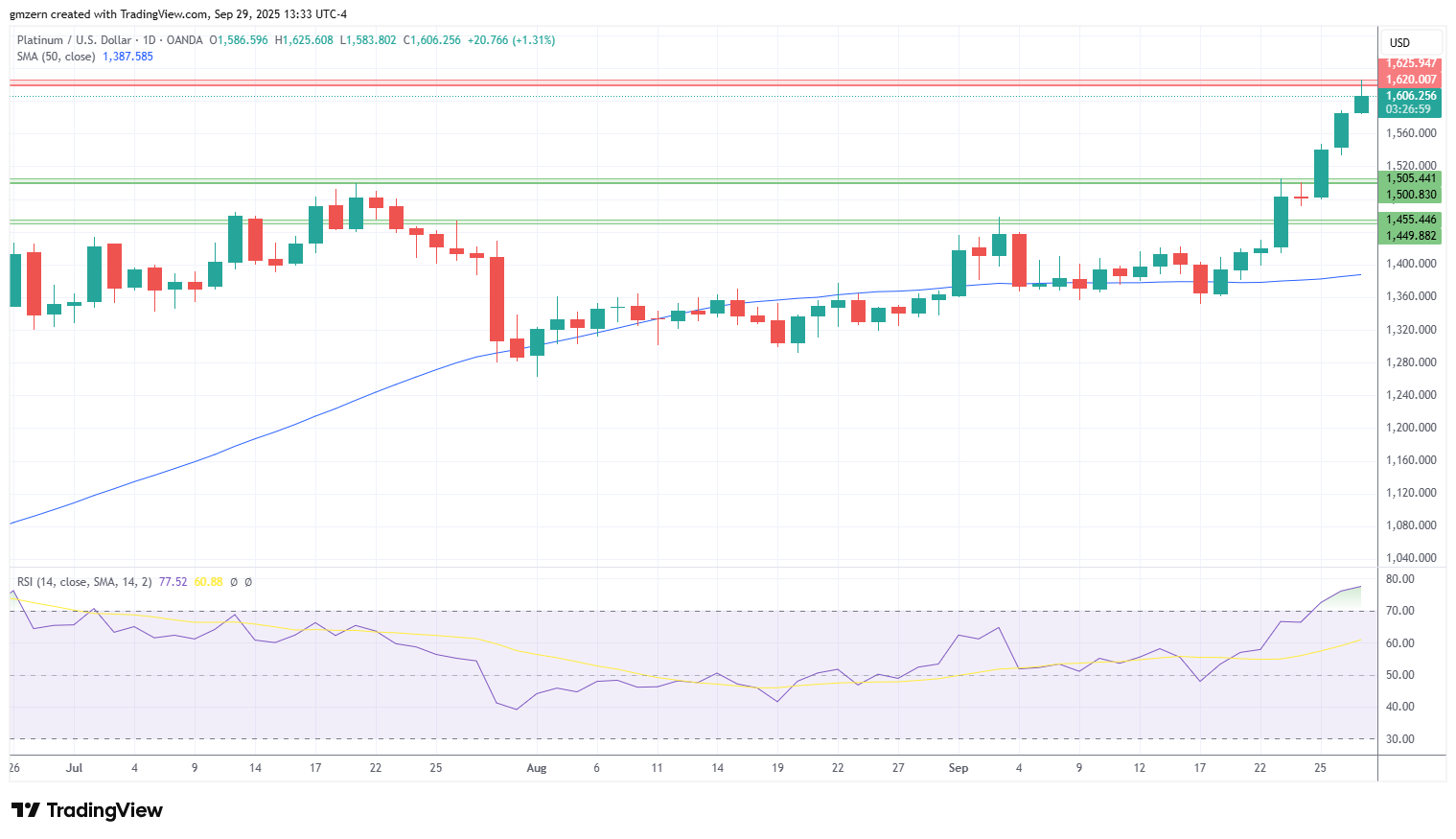Viewport: 1456px width, 839px height.
Task: Click the Sep label on date axis
Action: 959,768
